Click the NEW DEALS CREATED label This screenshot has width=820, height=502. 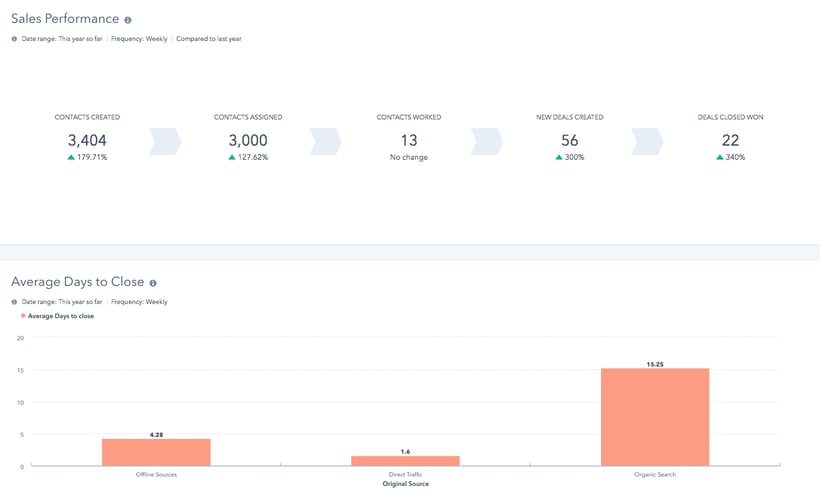point(570,117)
